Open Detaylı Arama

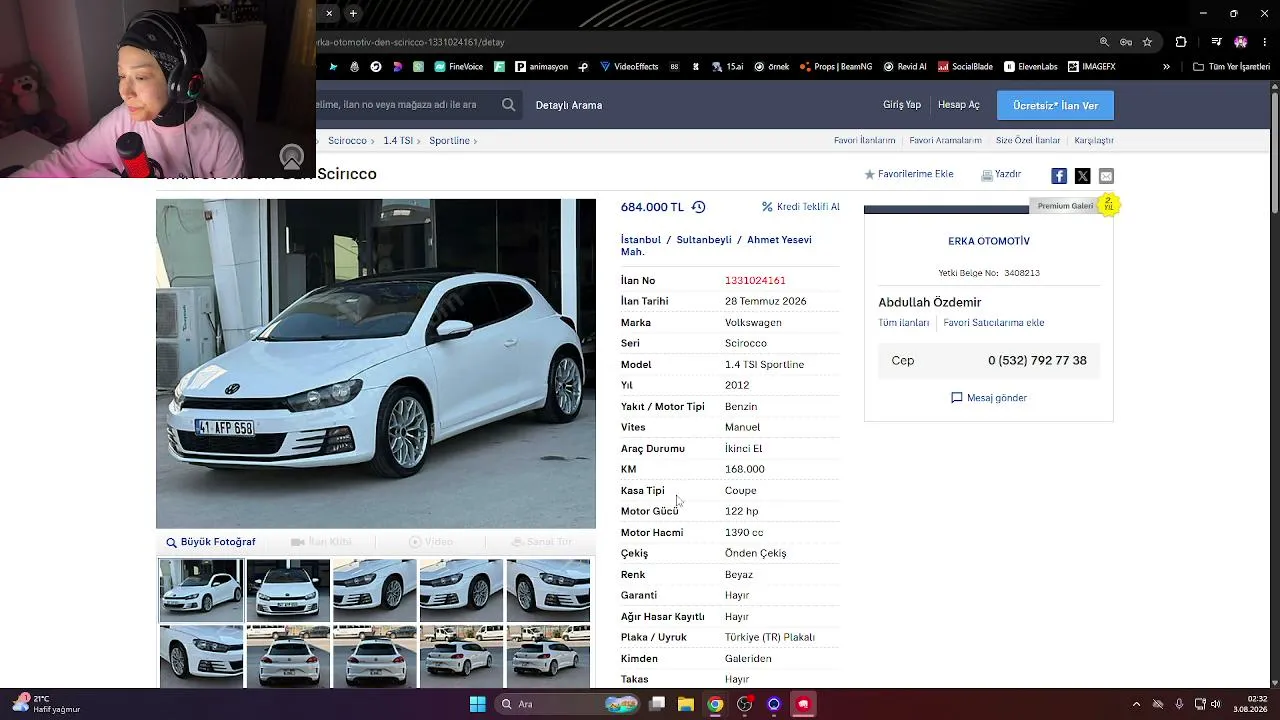pos(569,105)
